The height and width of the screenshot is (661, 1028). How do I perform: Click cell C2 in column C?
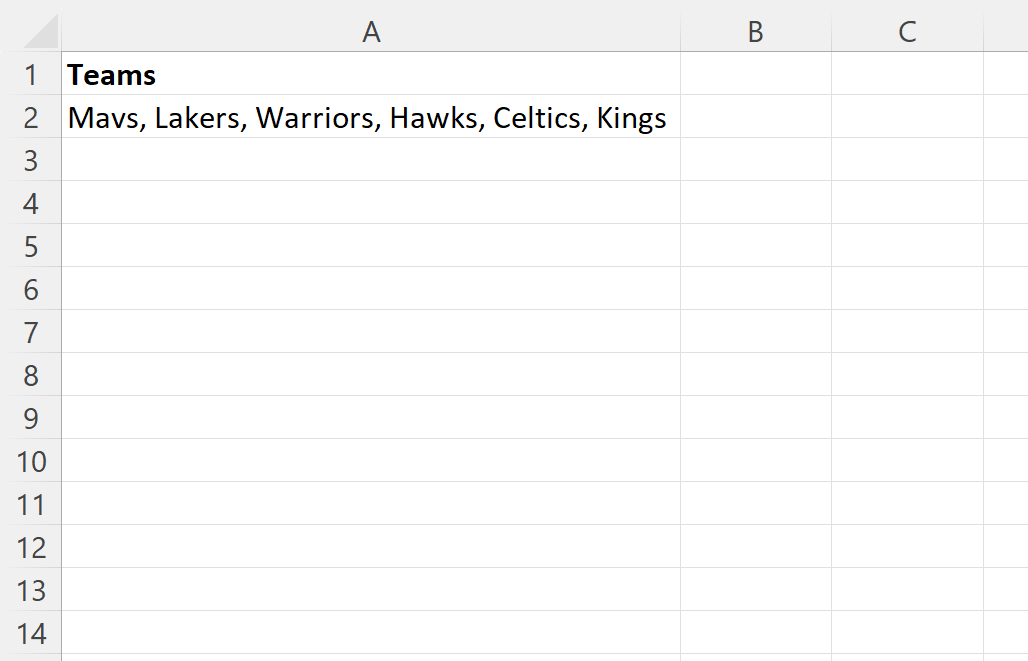[x=906, y=117]
